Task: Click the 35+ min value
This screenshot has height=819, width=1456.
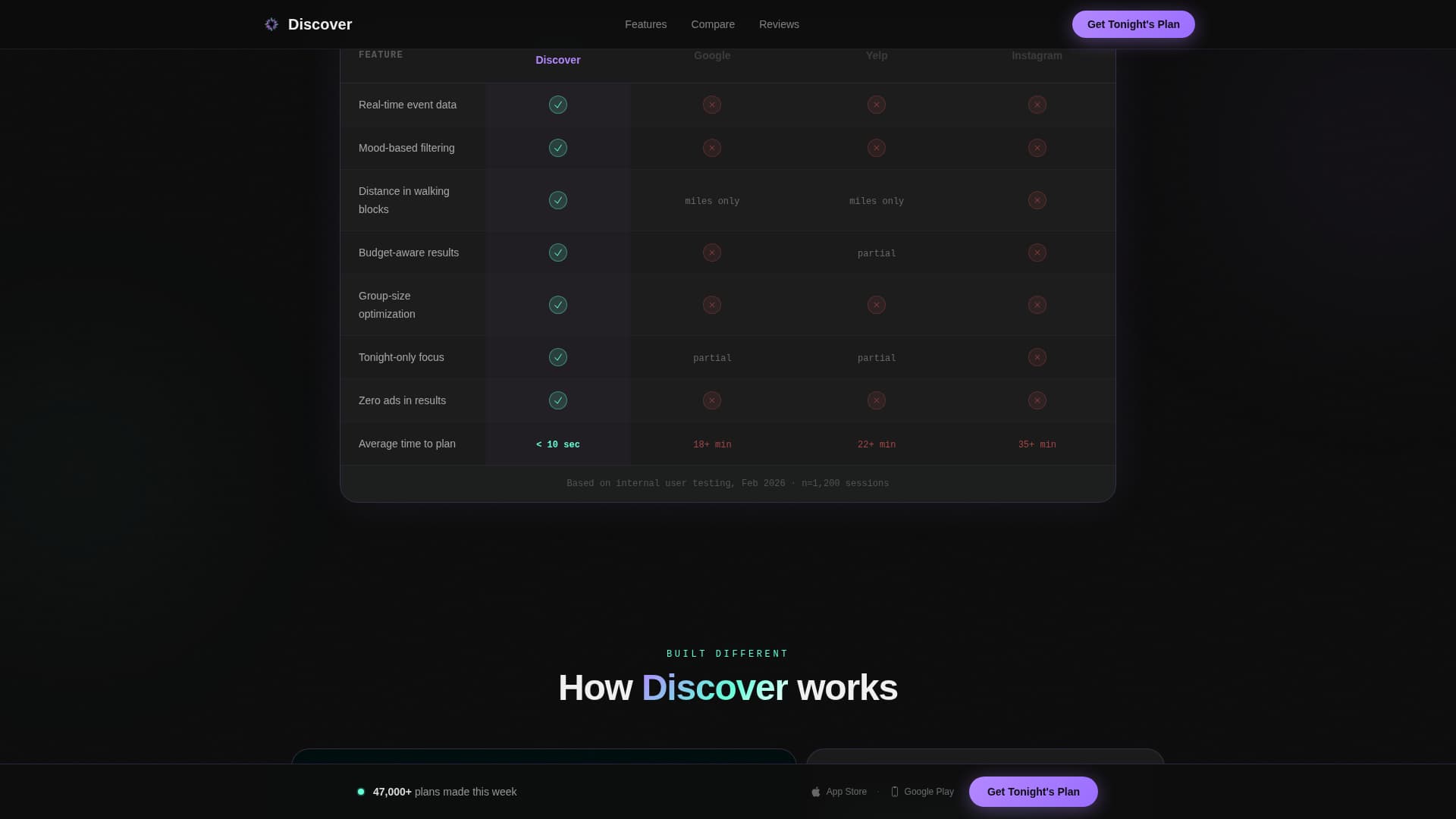Action: pyautogui.click(x=1037, y=444)
